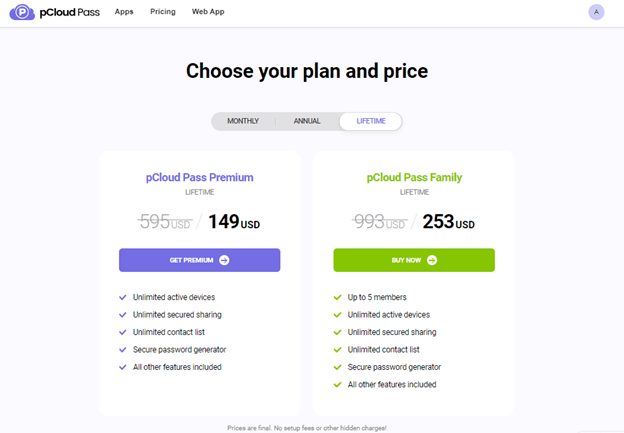Click the pCloud Pass Premium title
The width and height of the screenshot is (624, 433).
tap(200, 177)
